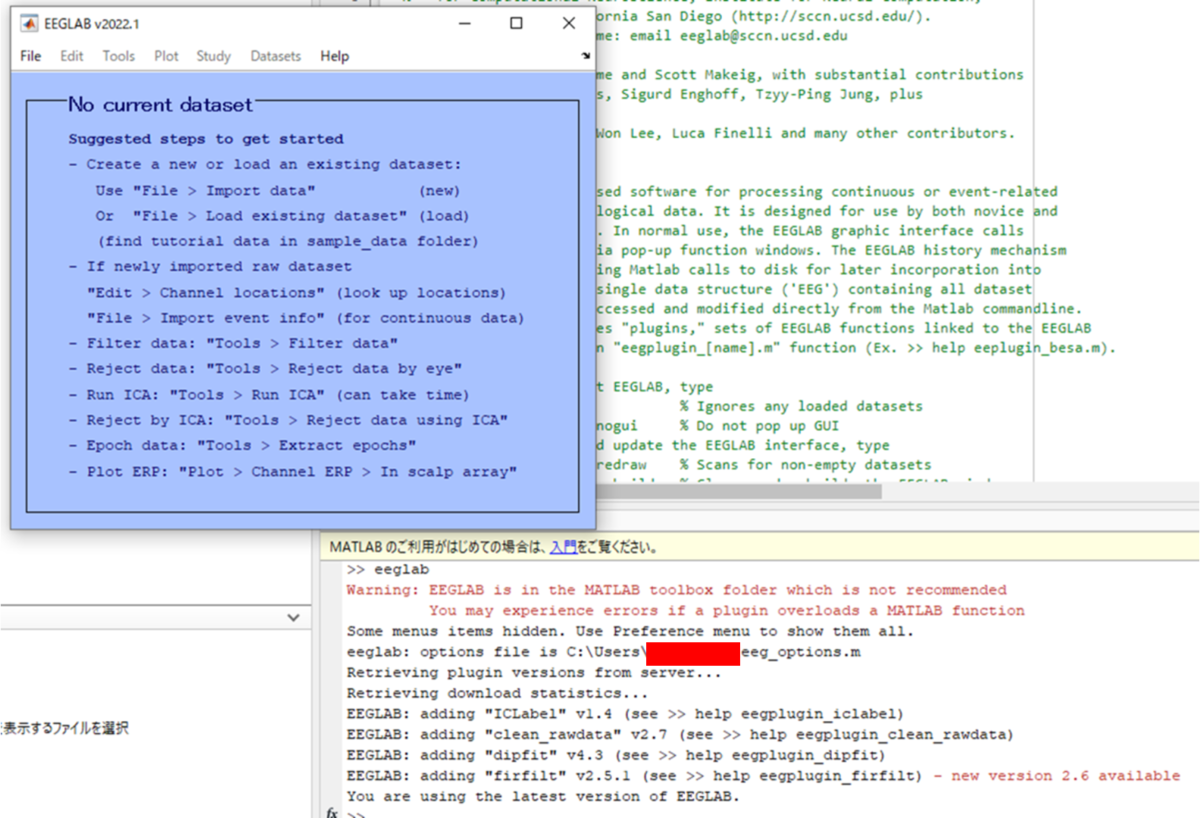This screenshot has width=1200, height=818.
Task: Click 'Epoch data: Tools > Extract epochs' line
Action: click(x=243, y=445)
